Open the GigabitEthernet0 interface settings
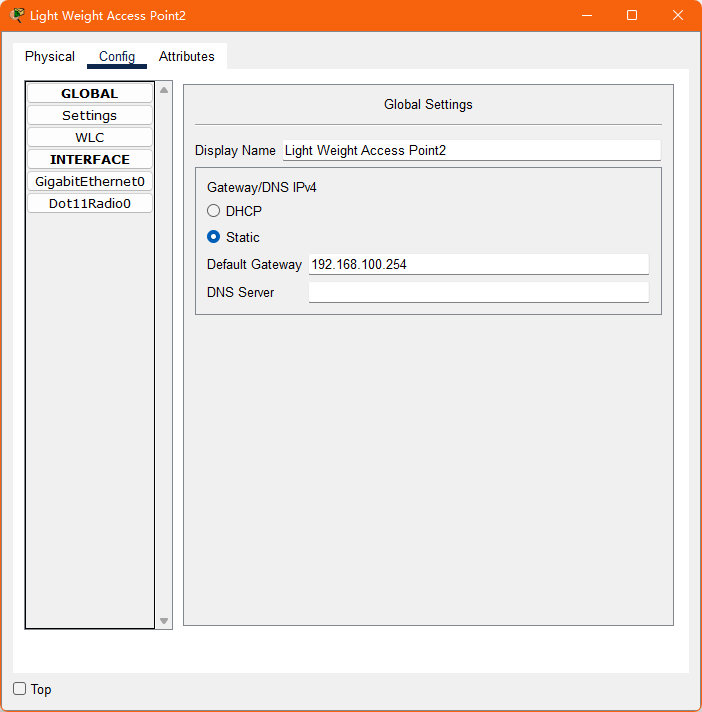This screenshot has height=712, width=702. [89, 182]
